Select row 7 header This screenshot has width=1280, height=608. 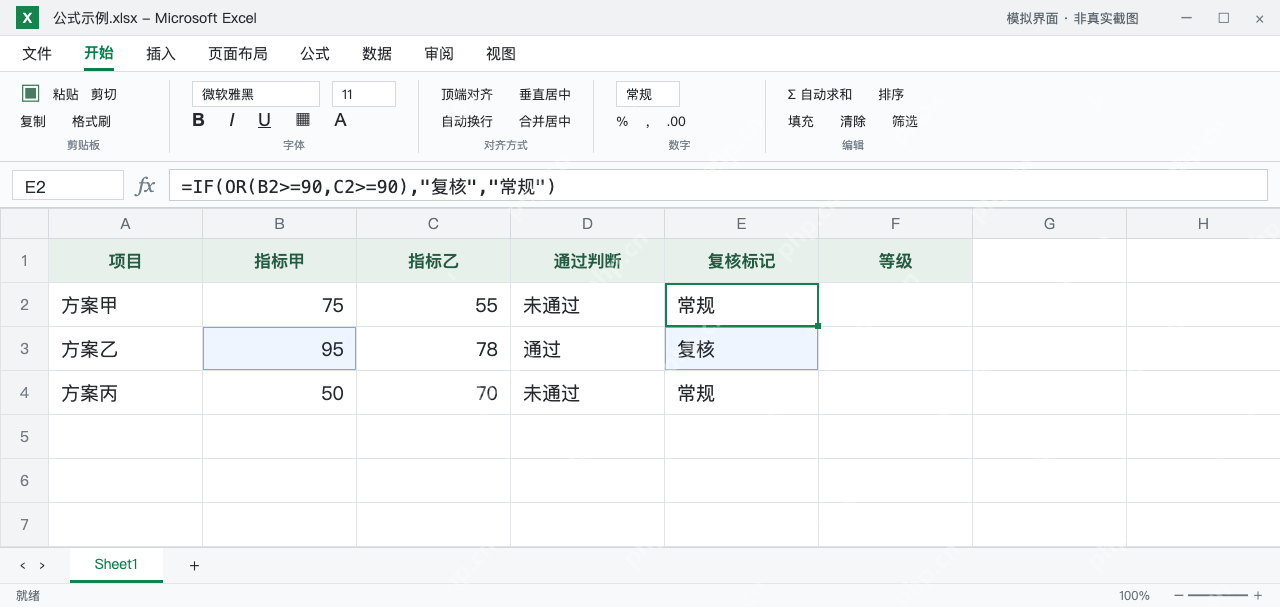24,525
